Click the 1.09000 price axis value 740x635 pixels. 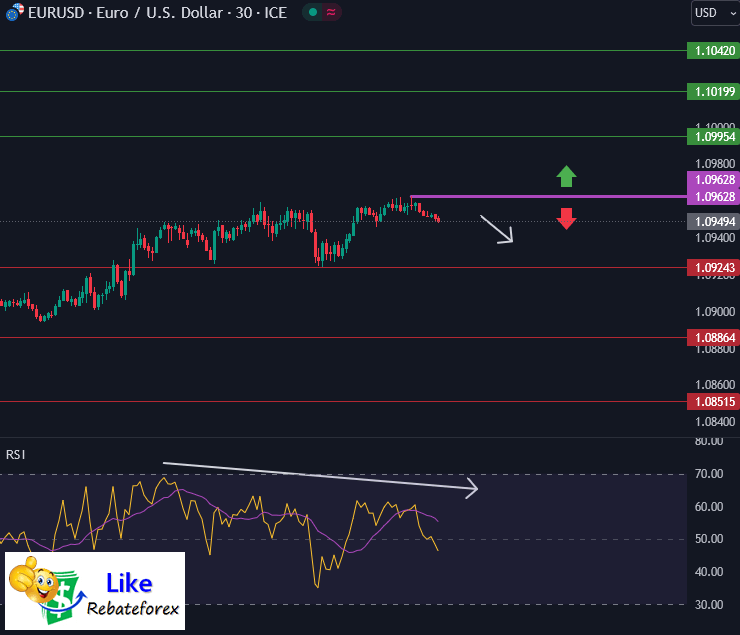tap(715, 312)
